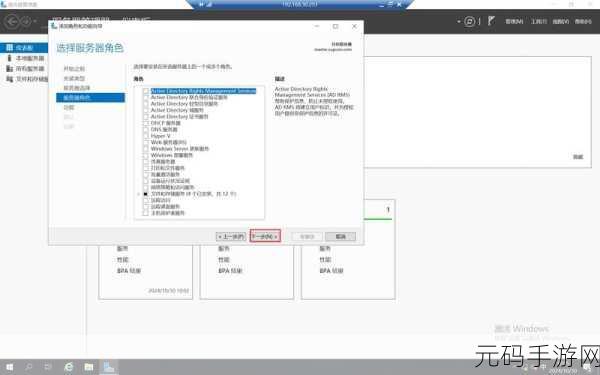Check Active Directory Rights Management Services checkbox
This screenshot has height=375, width=600.
tap(146, 91)
